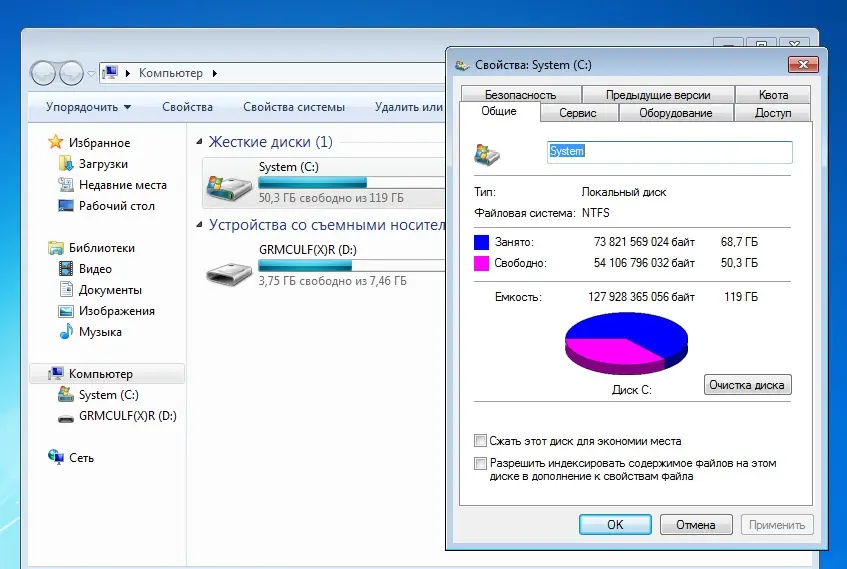Select Сеть label in sidebar
The height and width of the screenshot is (569, 847).
82,458
